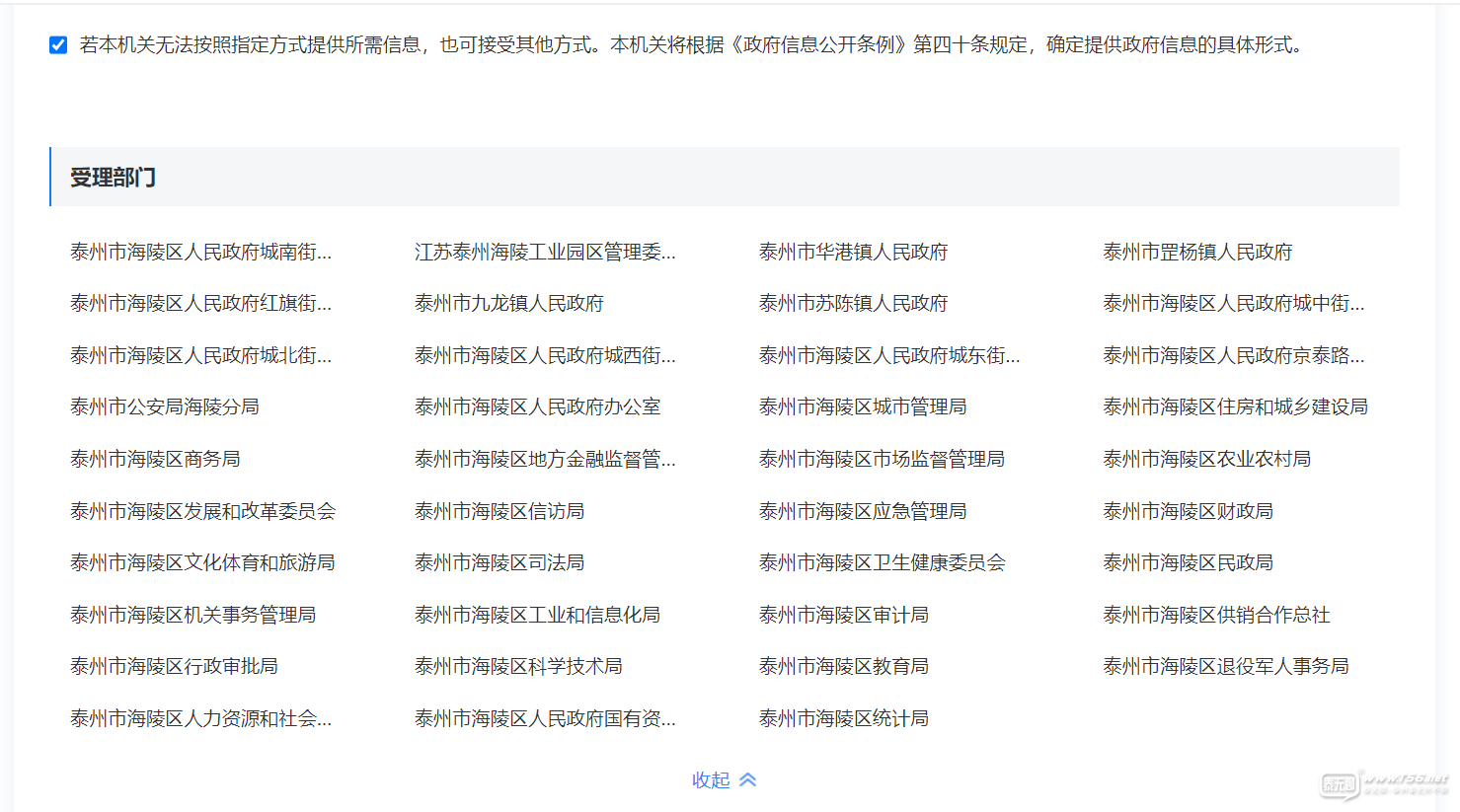Select 泰州市海陵区人民政府红旗街...
Image resolution: width=1460 pixels, height=812 pixels.
(201, 304)
